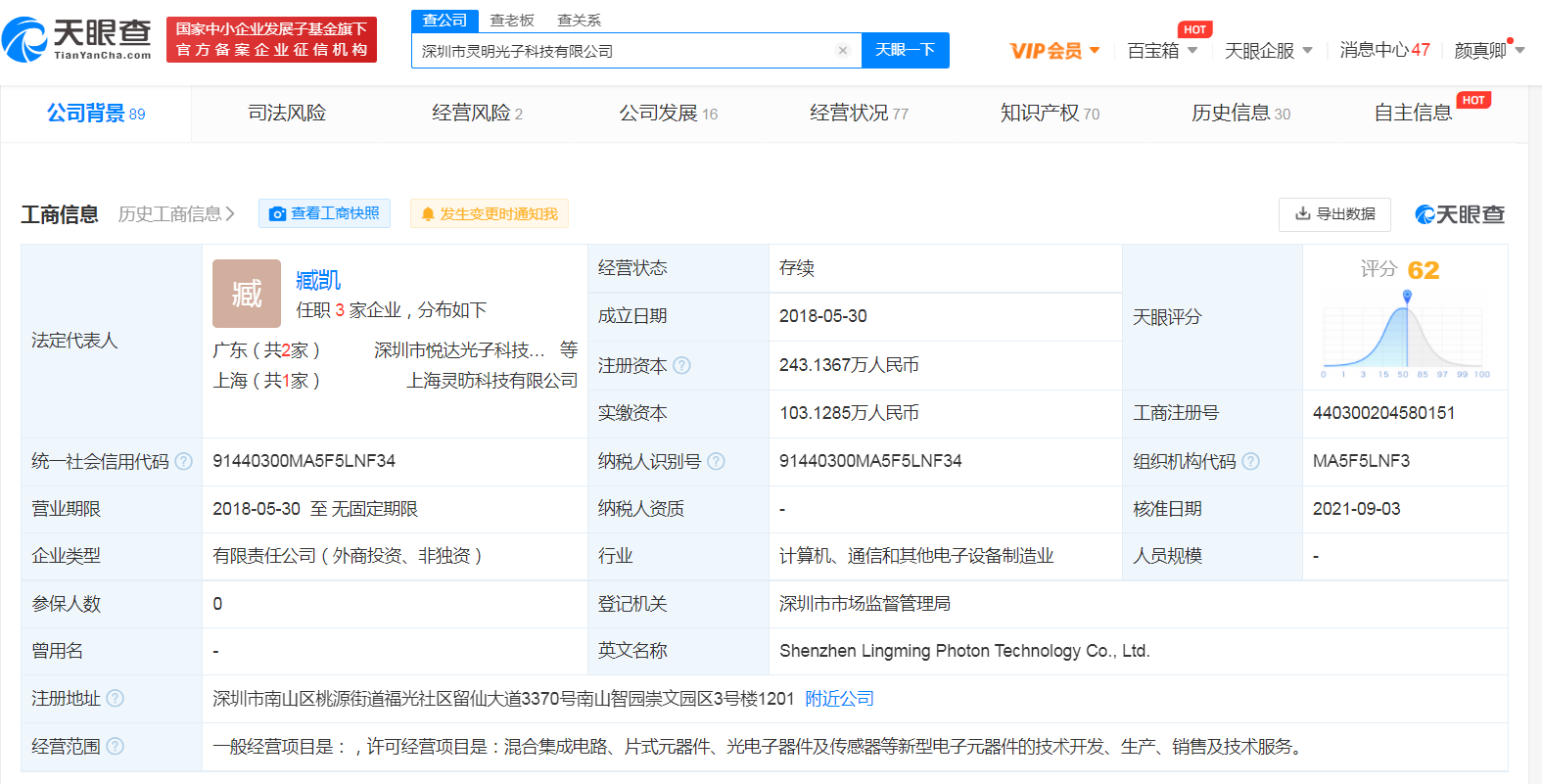Click the 天眼查 watermark logo beside export
The height and width of the screenshot is (784, 1542).
click(x=1460, y=214)
